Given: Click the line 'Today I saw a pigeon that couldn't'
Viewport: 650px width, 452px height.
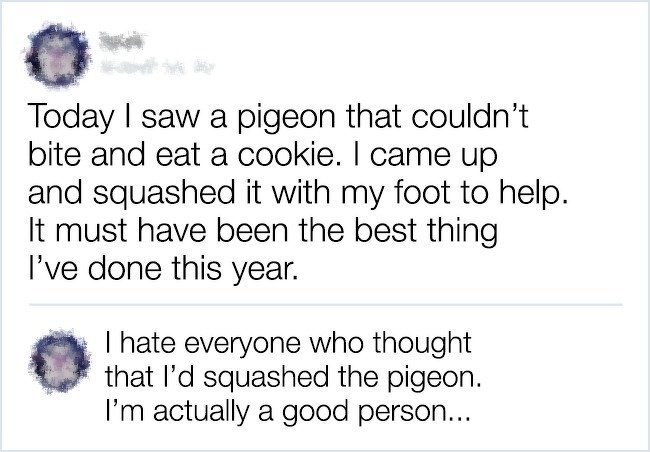Looking at the screenshot, I should (x=278, y=118).
